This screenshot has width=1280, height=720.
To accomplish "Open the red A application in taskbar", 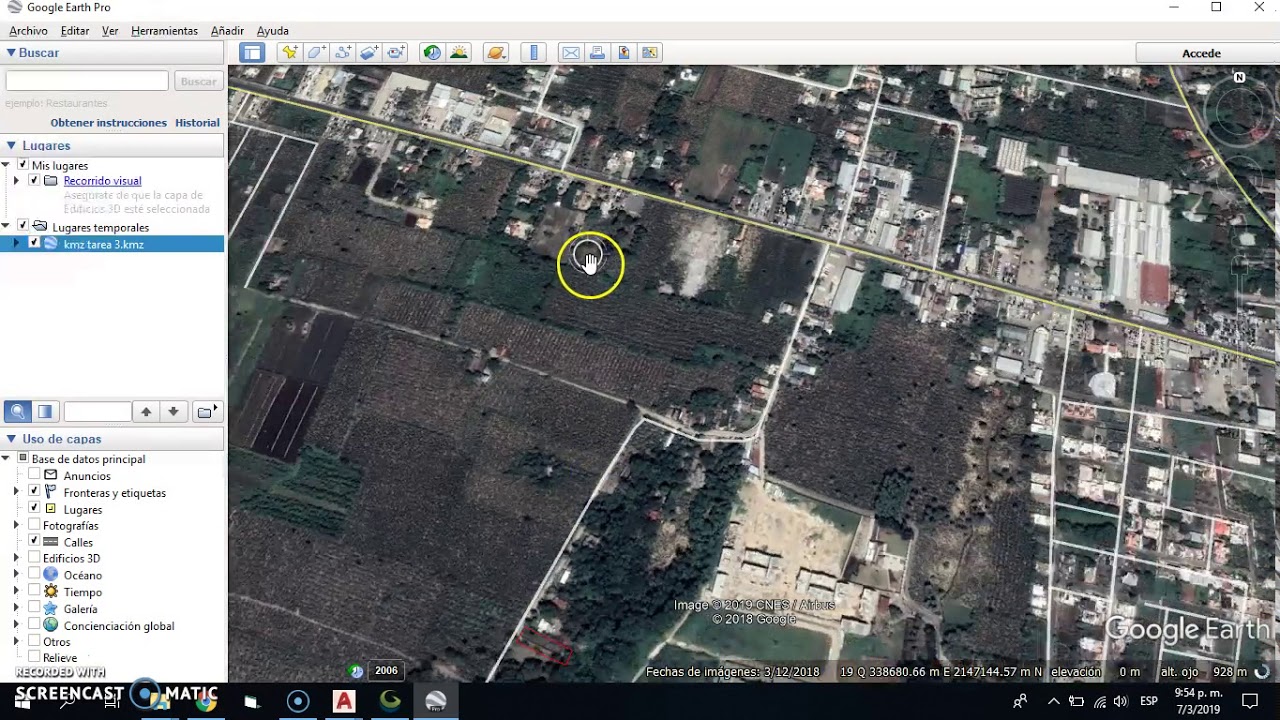I will pyautogui.click(x=344, y=701).
